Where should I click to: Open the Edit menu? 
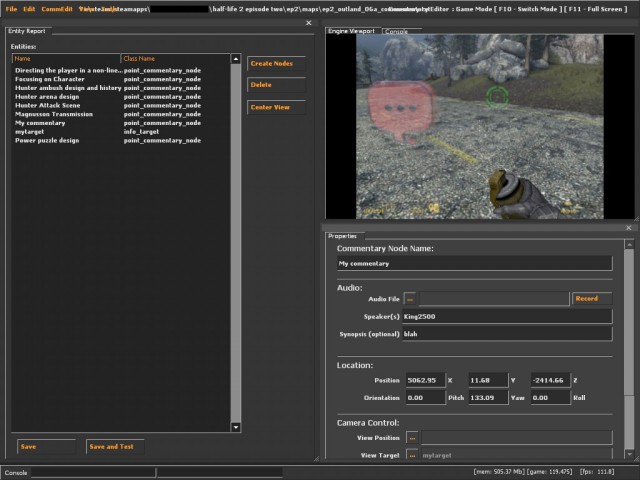coord(29,9)
